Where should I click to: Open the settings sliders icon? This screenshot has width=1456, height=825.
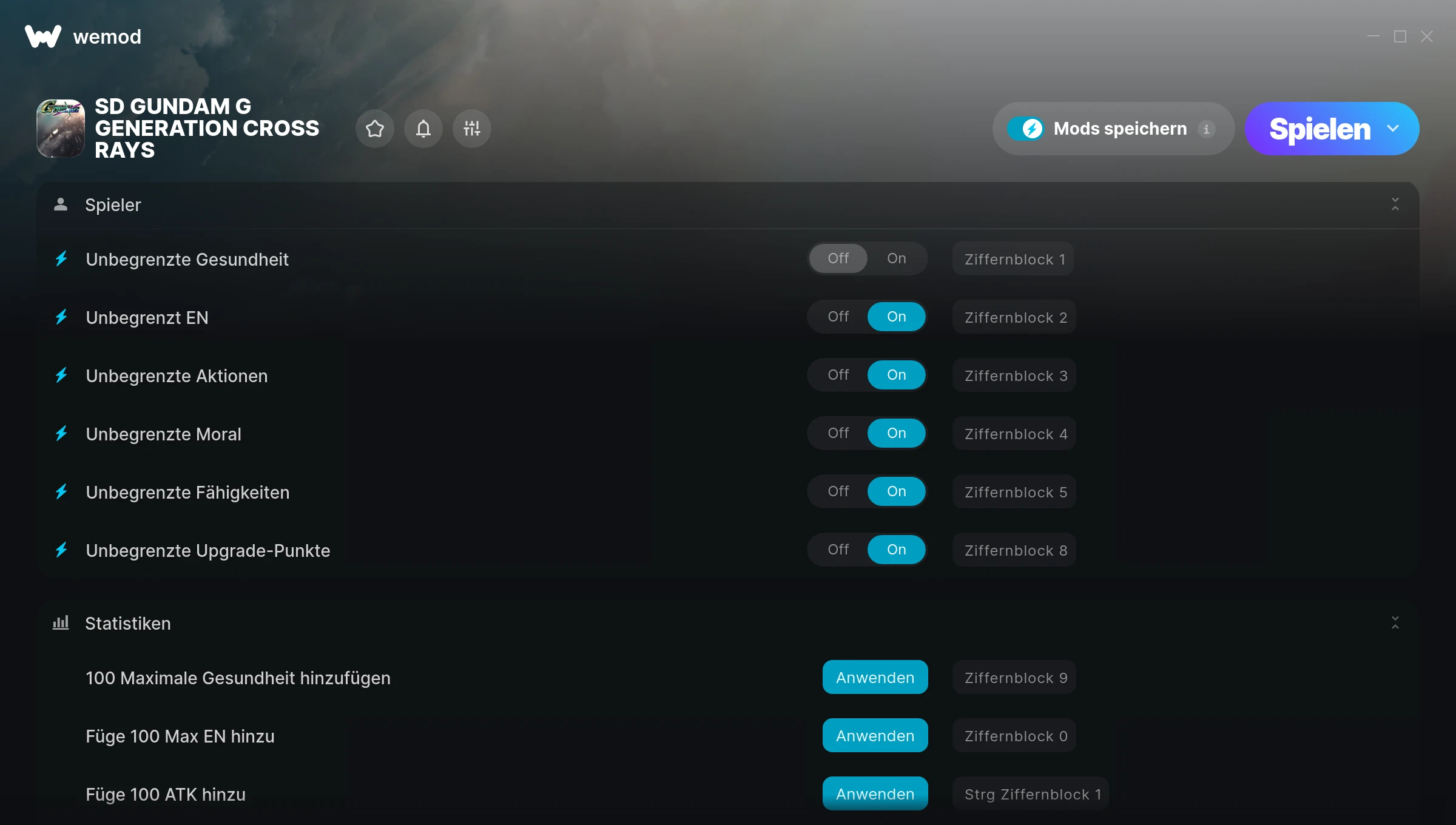coord(472,129)
